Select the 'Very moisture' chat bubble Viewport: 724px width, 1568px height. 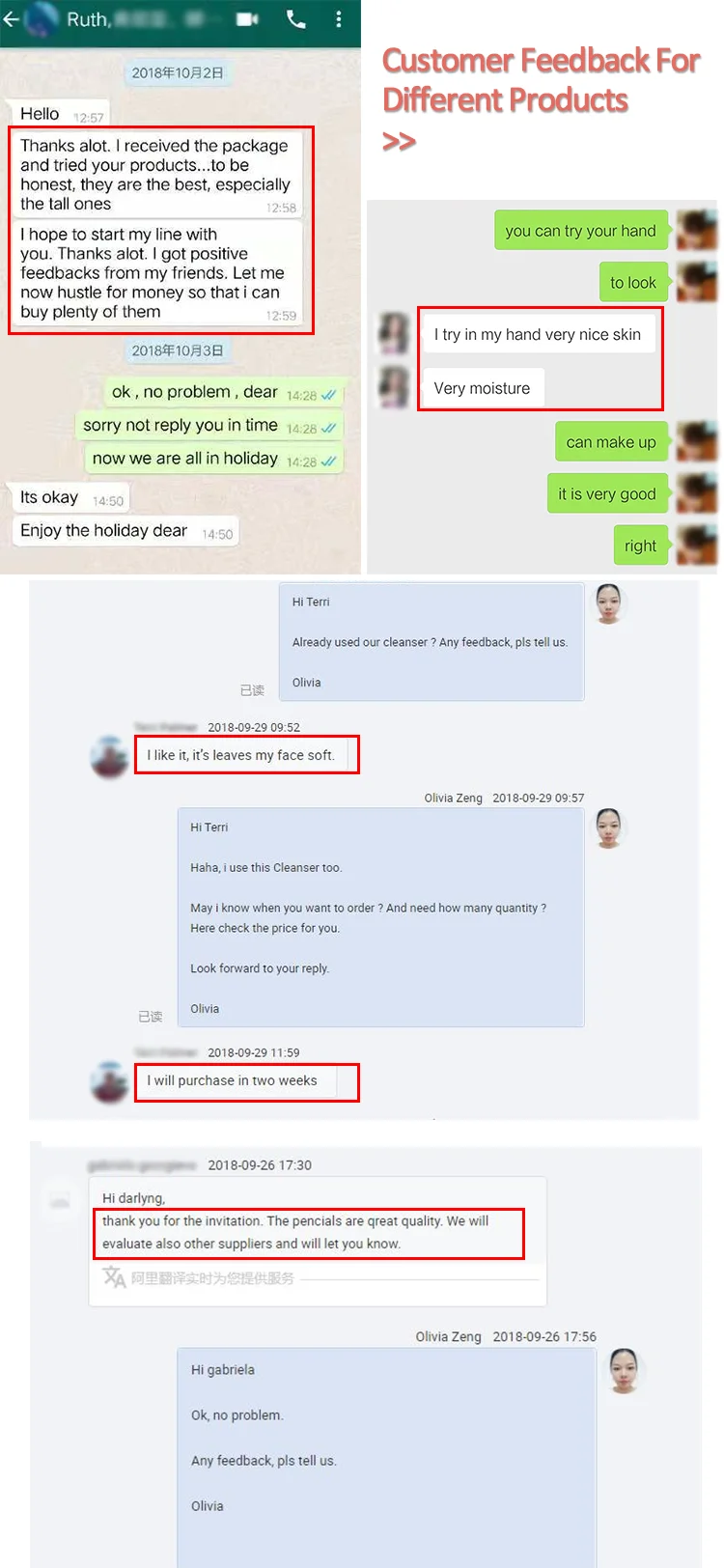tap(483, 388)
